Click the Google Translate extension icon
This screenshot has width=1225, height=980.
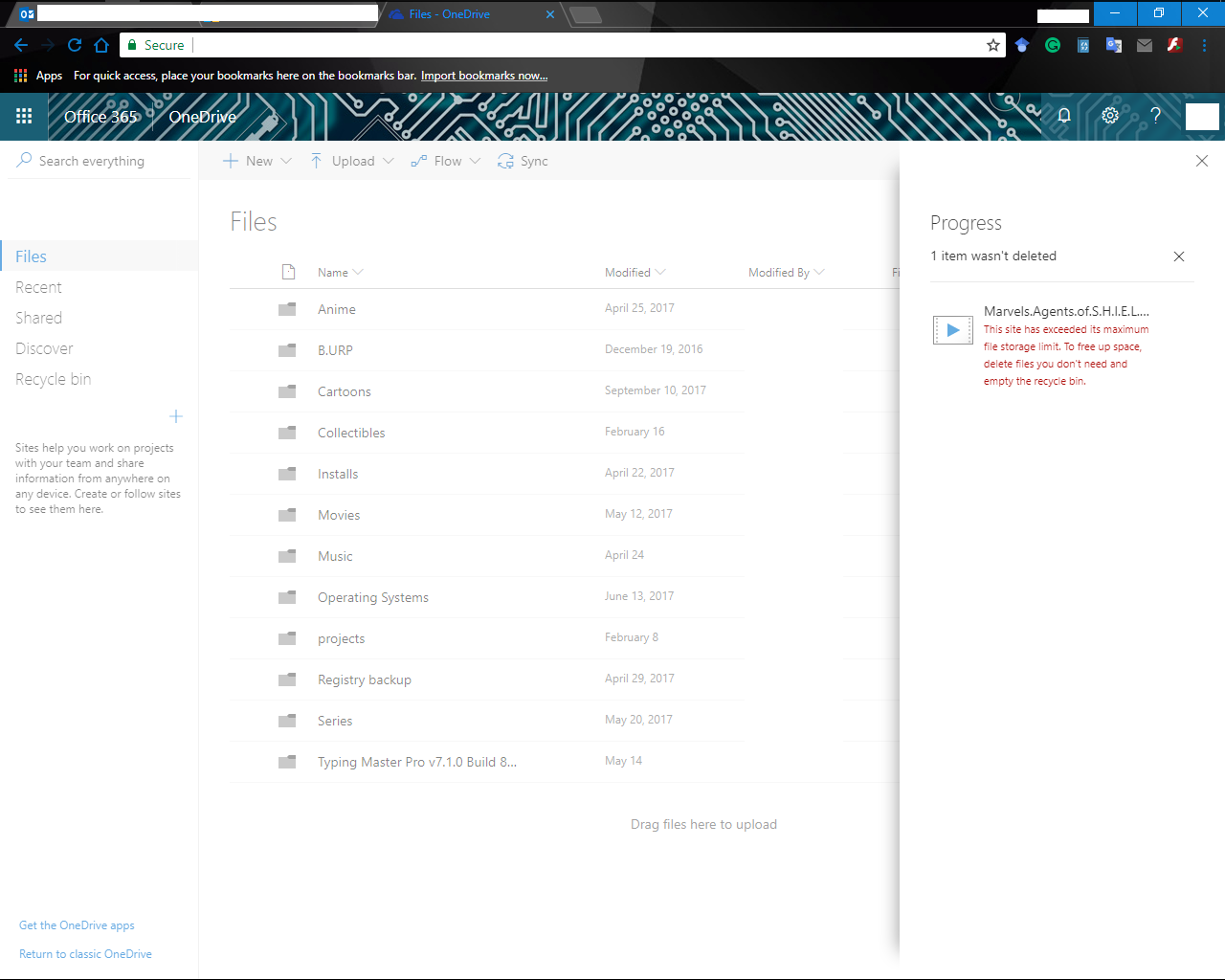point(1113,45)
